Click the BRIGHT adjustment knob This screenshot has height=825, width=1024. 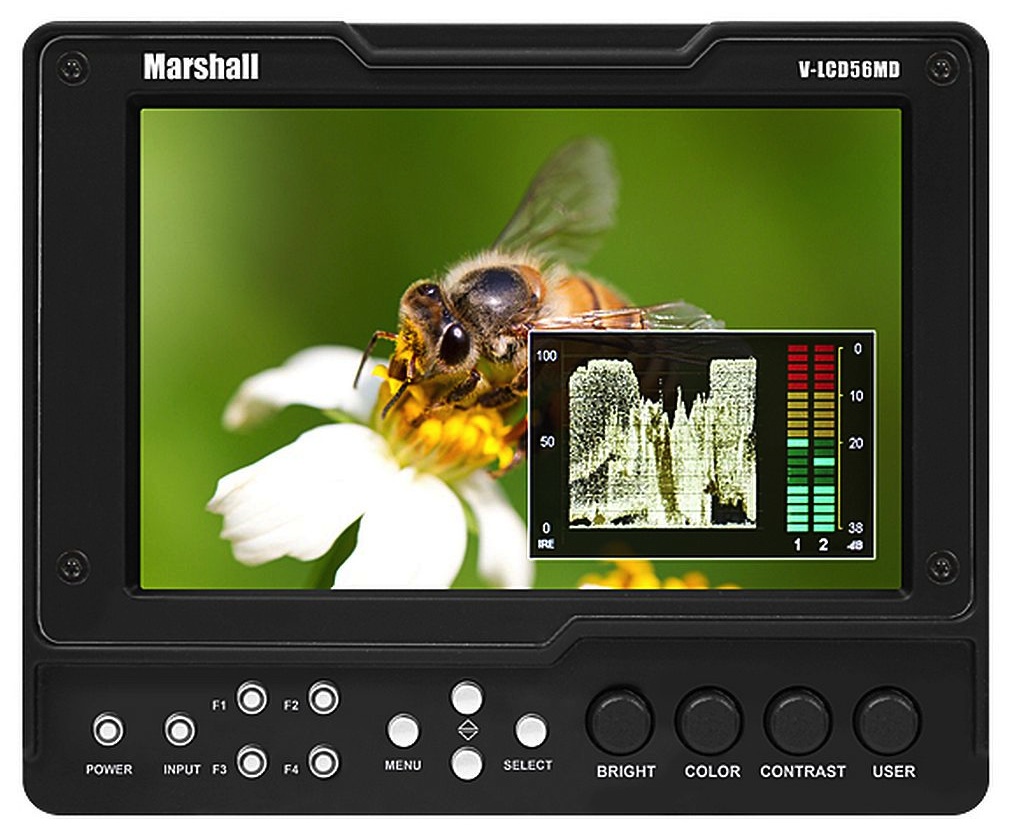[x=620, y=721]
